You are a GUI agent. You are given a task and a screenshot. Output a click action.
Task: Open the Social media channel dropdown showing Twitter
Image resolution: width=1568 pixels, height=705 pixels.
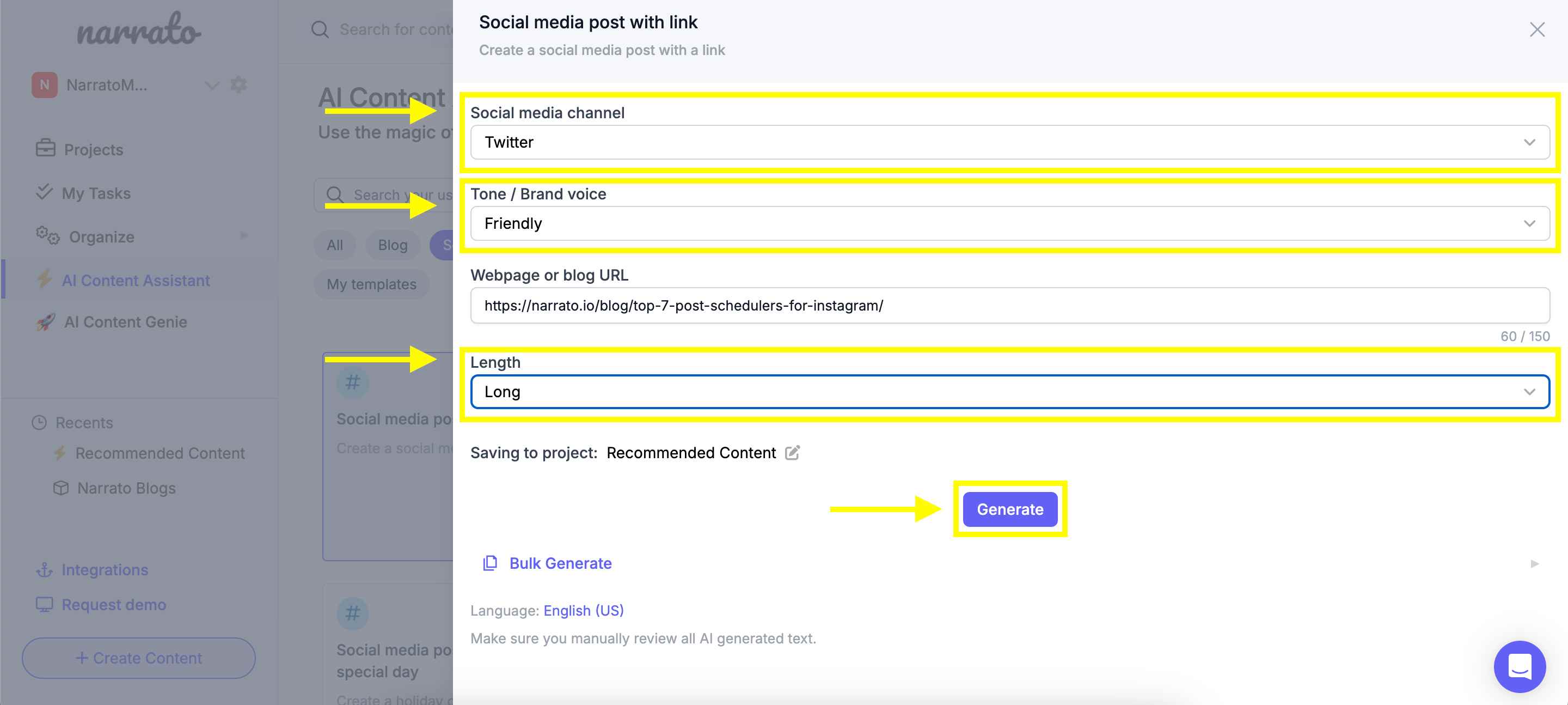pos(1009,143)
